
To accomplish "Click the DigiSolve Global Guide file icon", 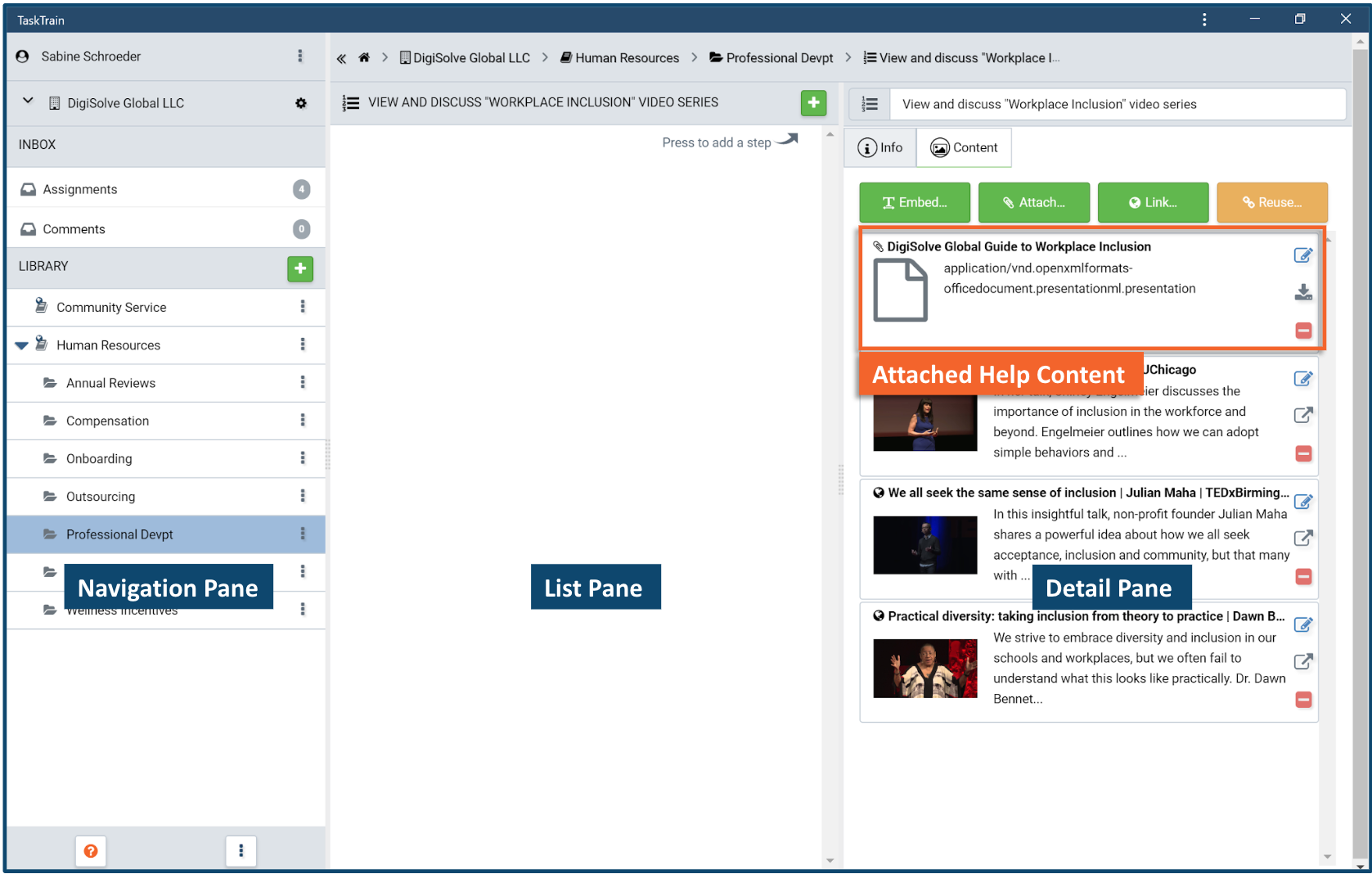I will click(x=901, y=290).
